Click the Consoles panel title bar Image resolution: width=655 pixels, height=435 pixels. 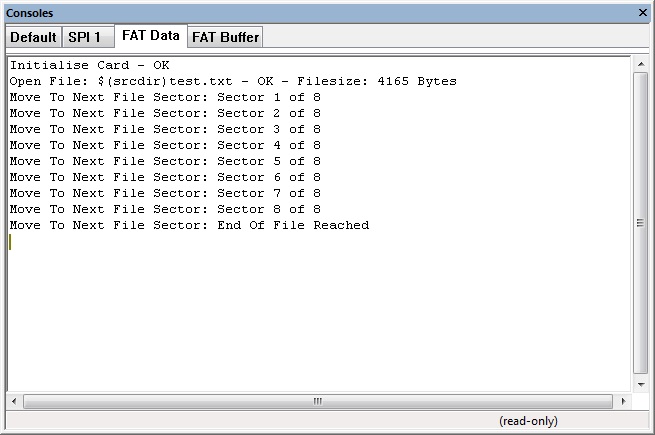[x=300, y=13]
